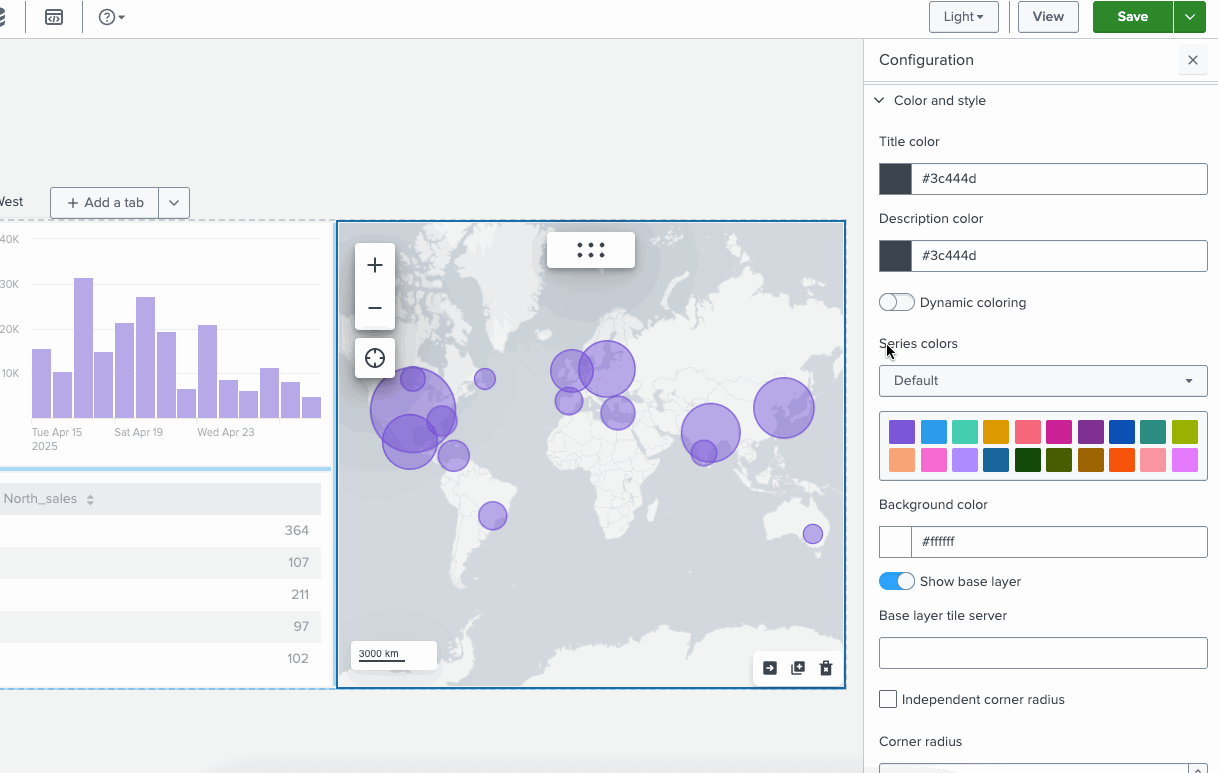This screenshot has height=773, width=1218.
Task: Open the help menu
Action: 111,17
